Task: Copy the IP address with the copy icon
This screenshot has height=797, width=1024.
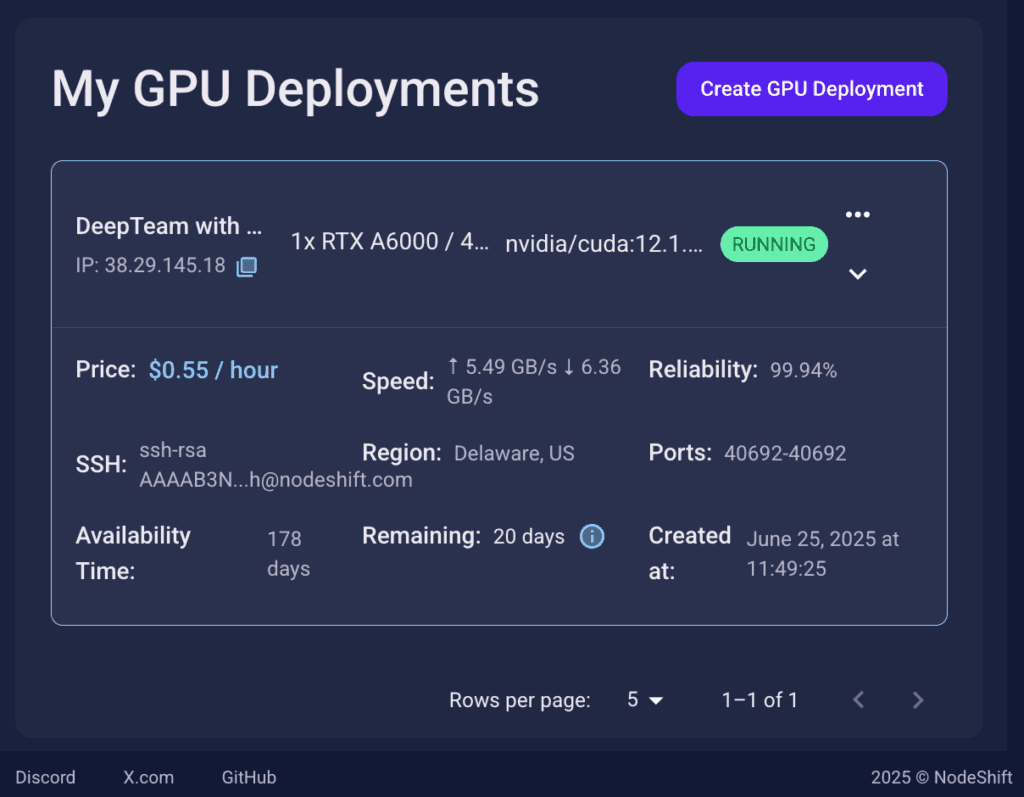Action: point(246,266)
